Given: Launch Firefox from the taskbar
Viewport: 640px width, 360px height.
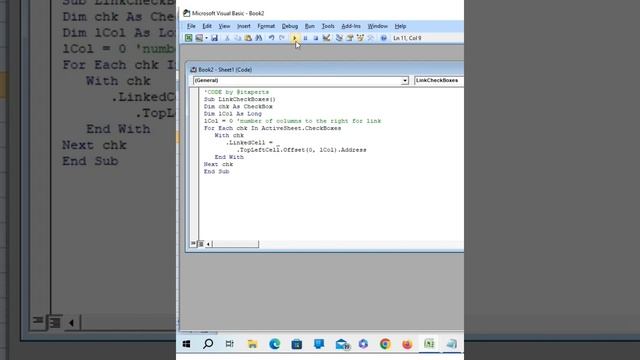Looking at the screenshot, I should [407, 344].
